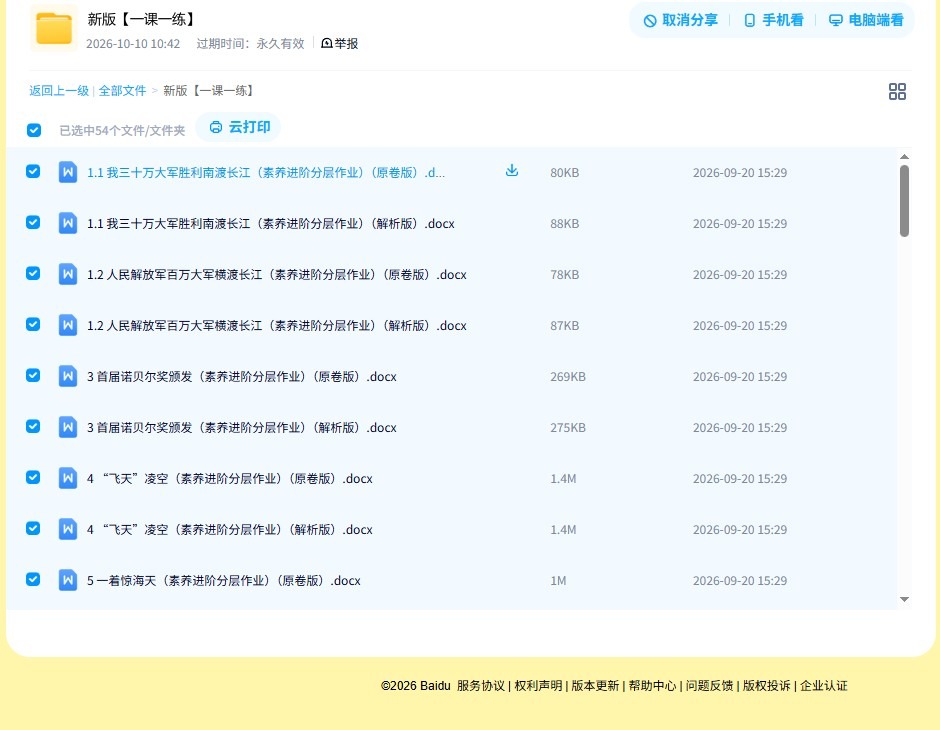
Task: Open 版权投诉 footer link
Action: [767, 686]
